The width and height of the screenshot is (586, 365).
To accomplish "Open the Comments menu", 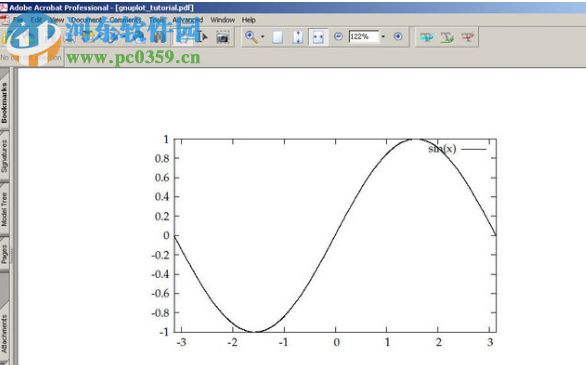I will 125,20.
